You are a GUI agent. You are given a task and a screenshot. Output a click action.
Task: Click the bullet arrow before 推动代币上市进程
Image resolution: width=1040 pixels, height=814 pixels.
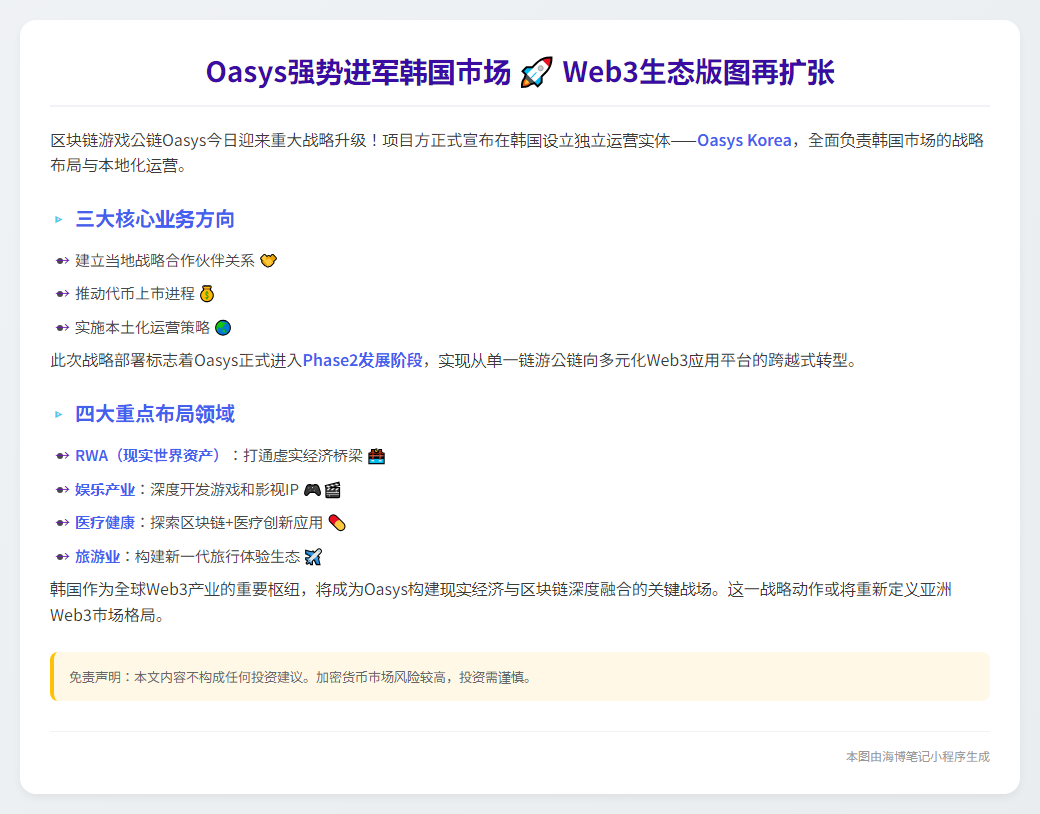[x=62, y=294]
